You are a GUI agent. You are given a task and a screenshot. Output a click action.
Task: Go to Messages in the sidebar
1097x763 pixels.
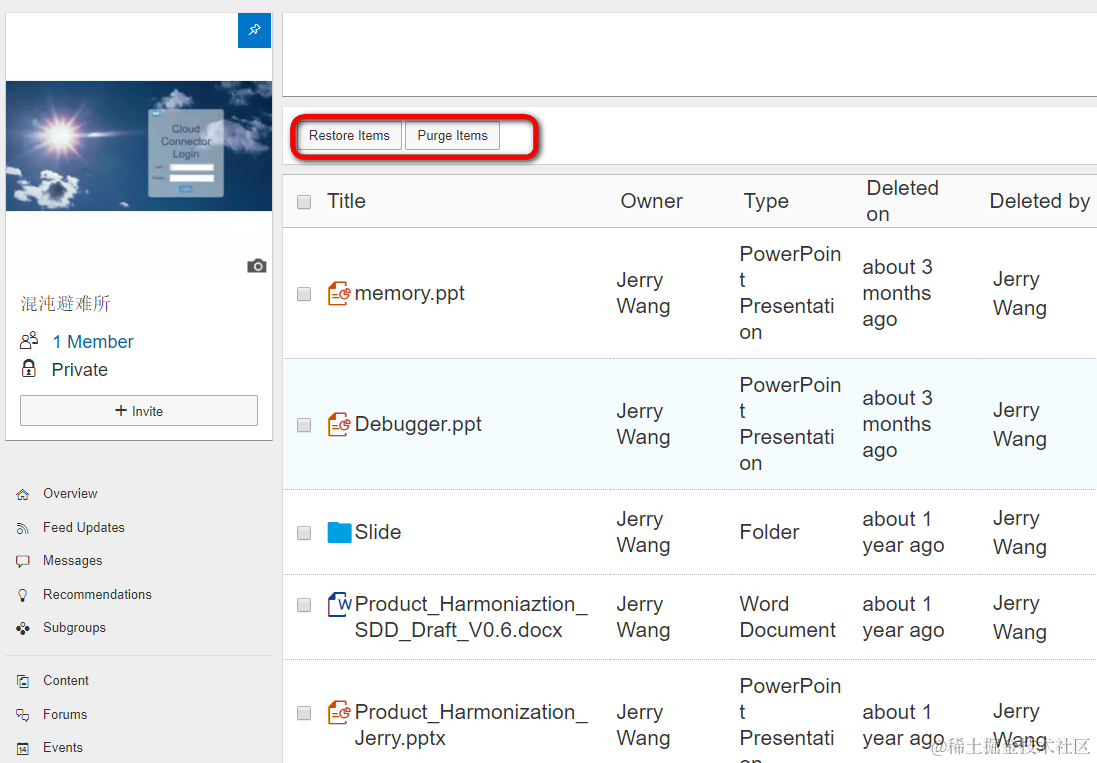point(73,560)
